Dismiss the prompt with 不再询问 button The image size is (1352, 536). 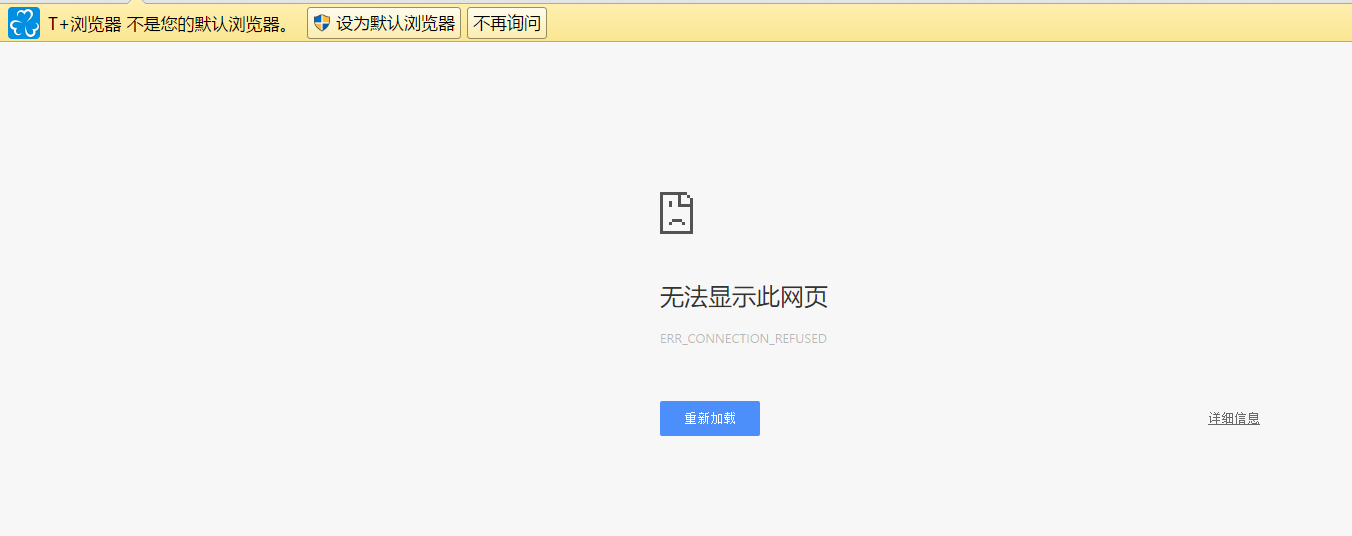[x=507, y=23]
